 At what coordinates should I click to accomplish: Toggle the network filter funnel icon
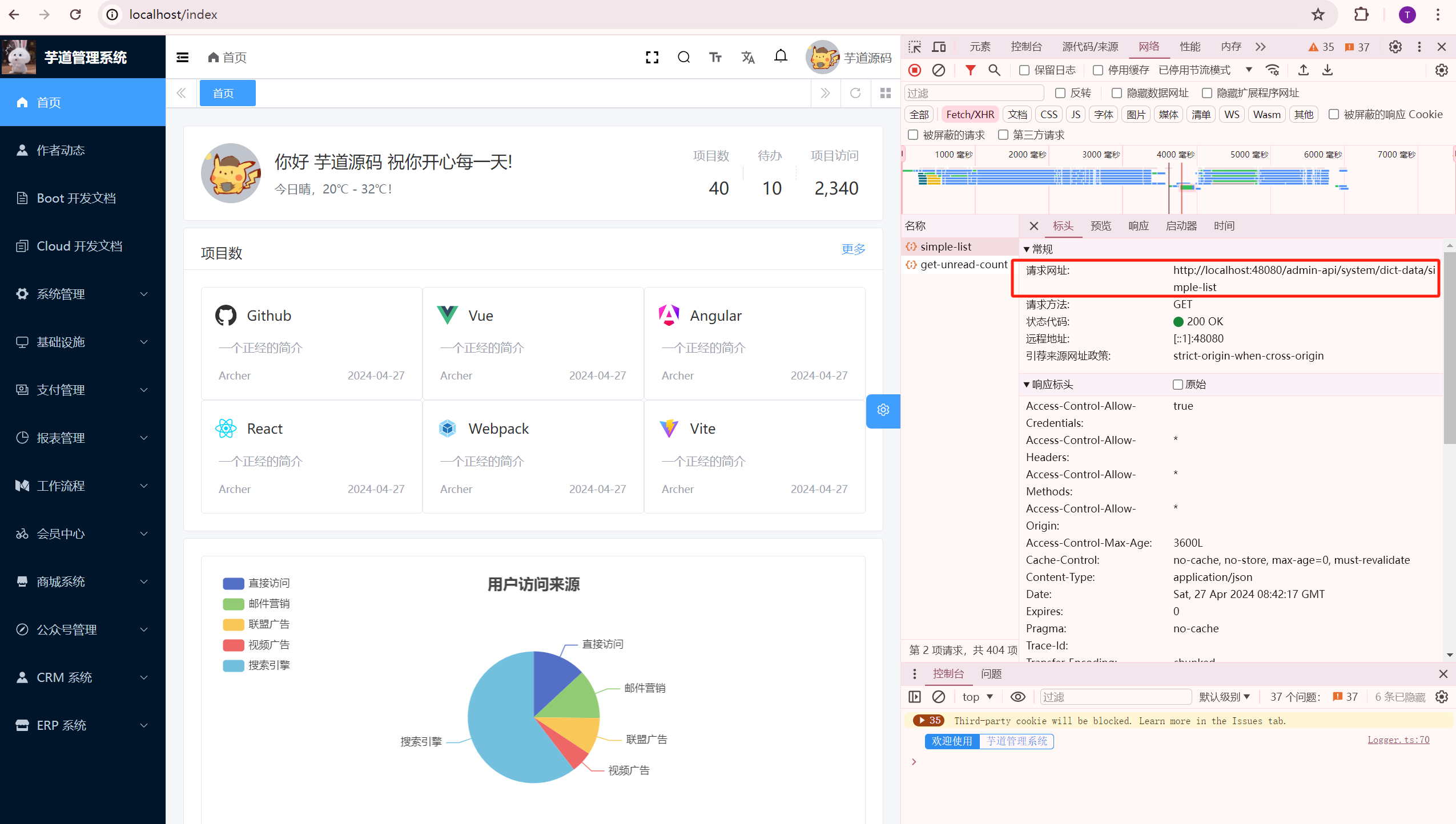(971, 70)
